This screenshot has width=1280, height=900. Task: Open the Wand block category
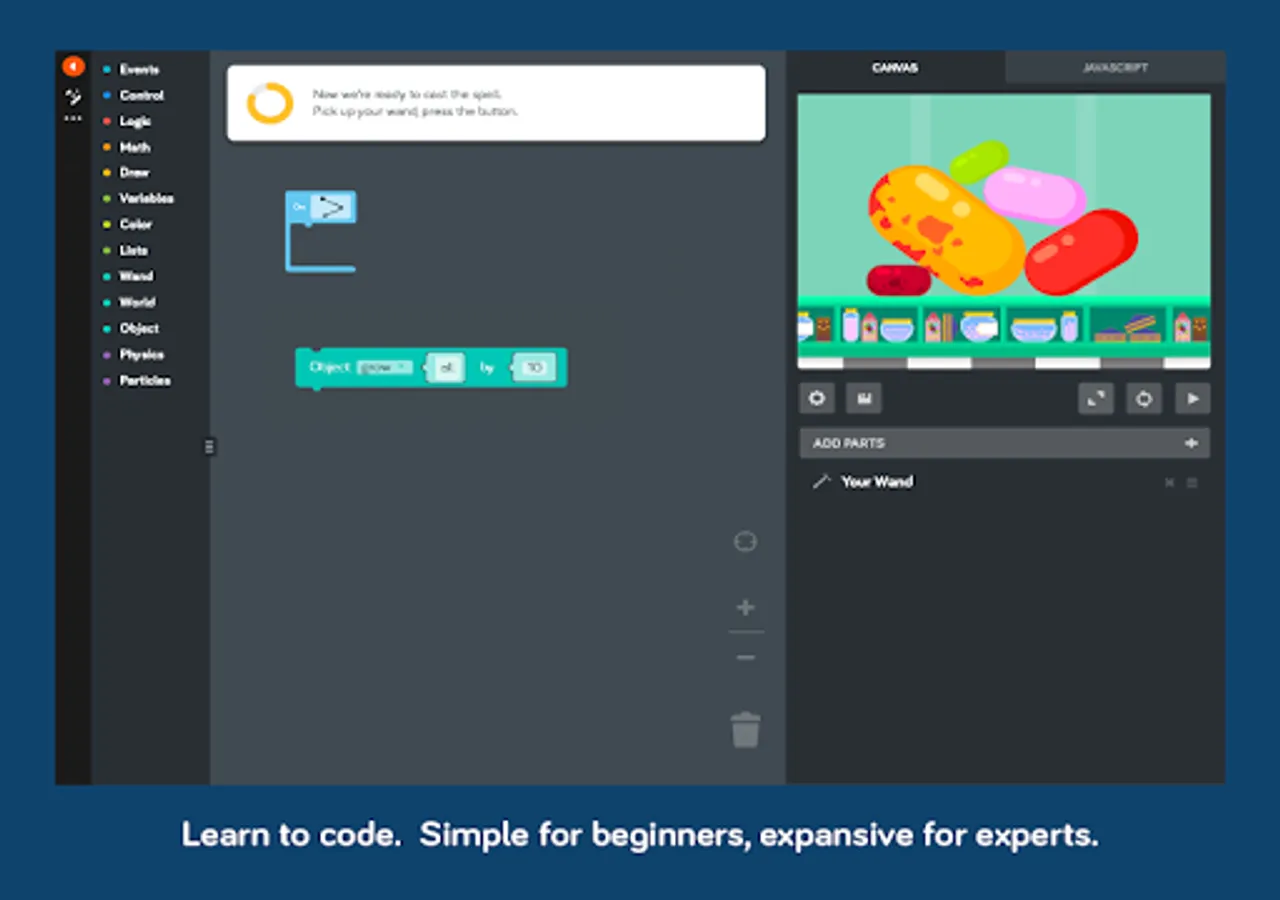click(136, 276)
